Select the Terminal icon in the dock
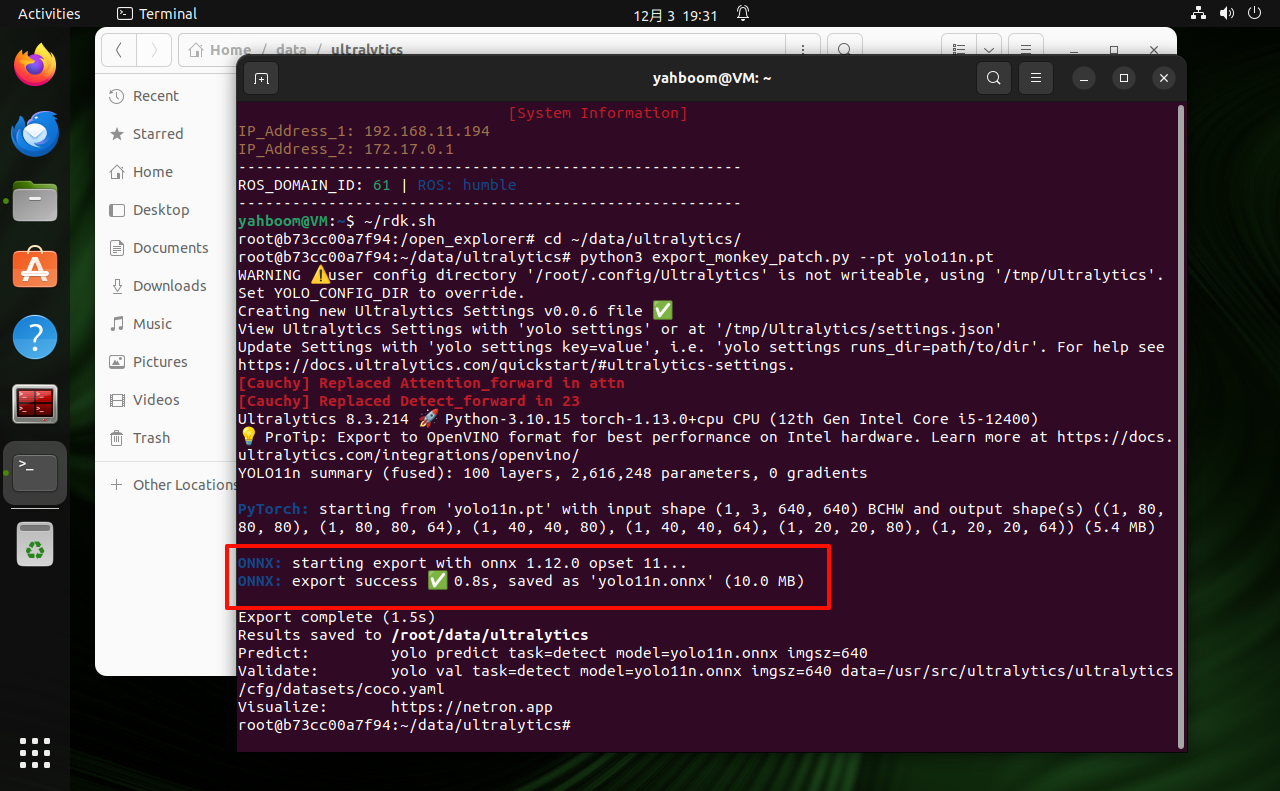The height and width of the screenshot is (791, 1280). [x=35, y=473]
